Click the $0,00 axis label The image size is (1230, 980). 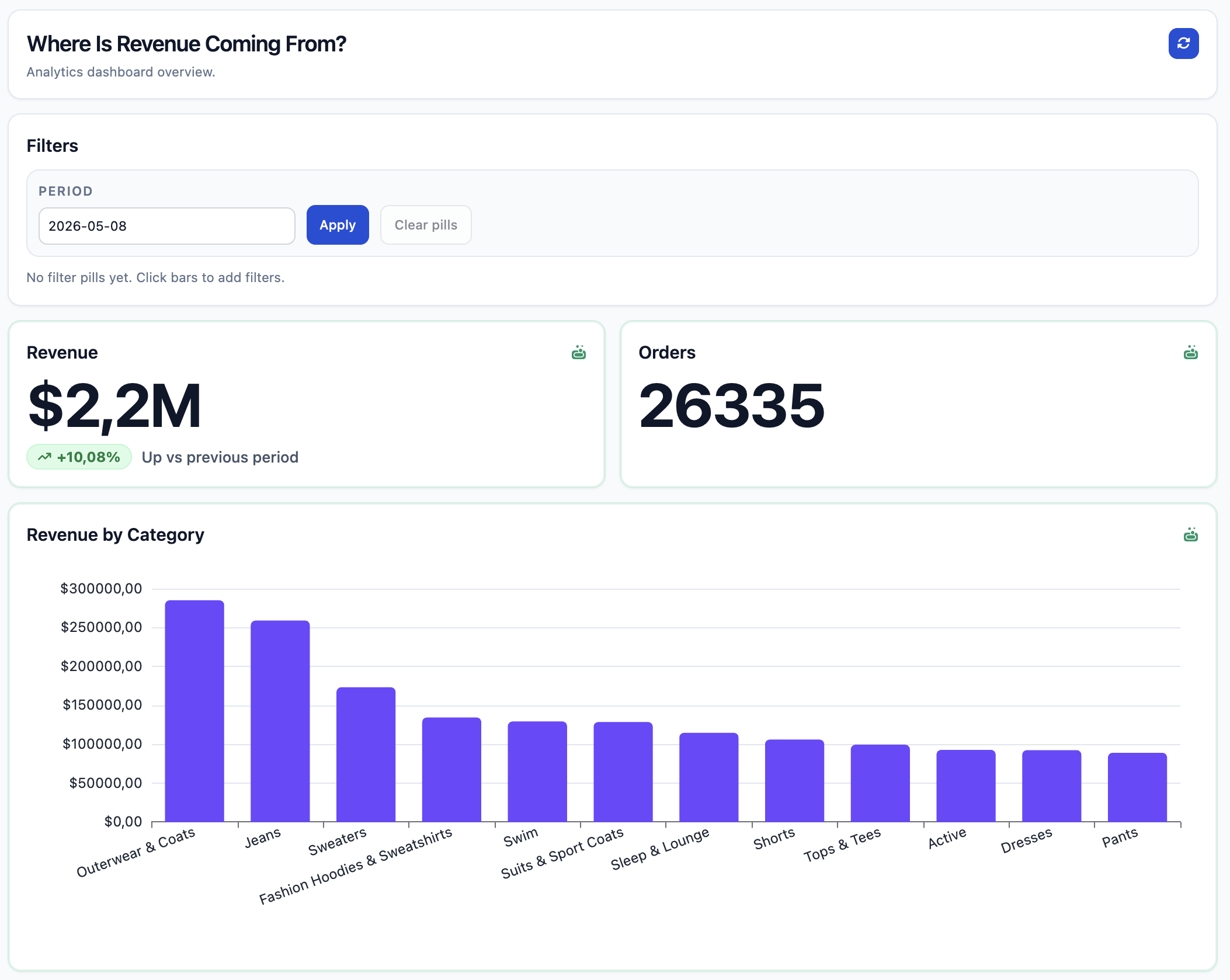pos(123,821)
